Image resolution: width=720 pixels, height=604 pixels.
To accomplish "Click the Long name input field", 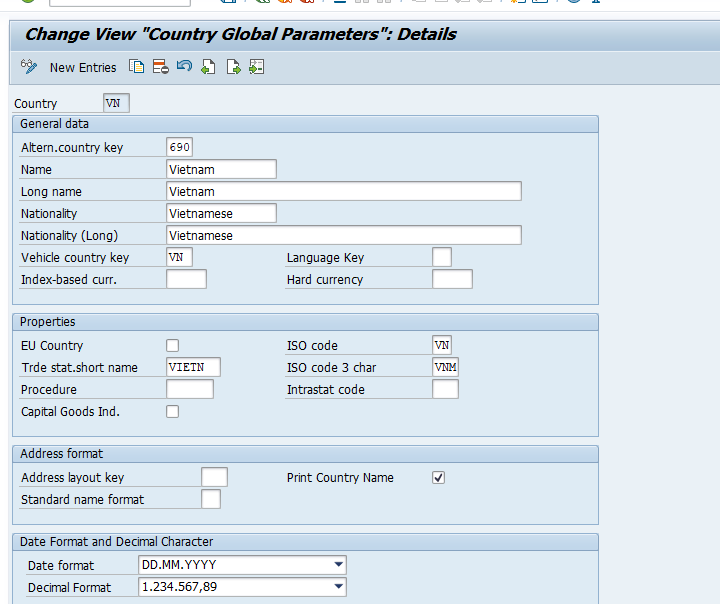I will [344, 191].
